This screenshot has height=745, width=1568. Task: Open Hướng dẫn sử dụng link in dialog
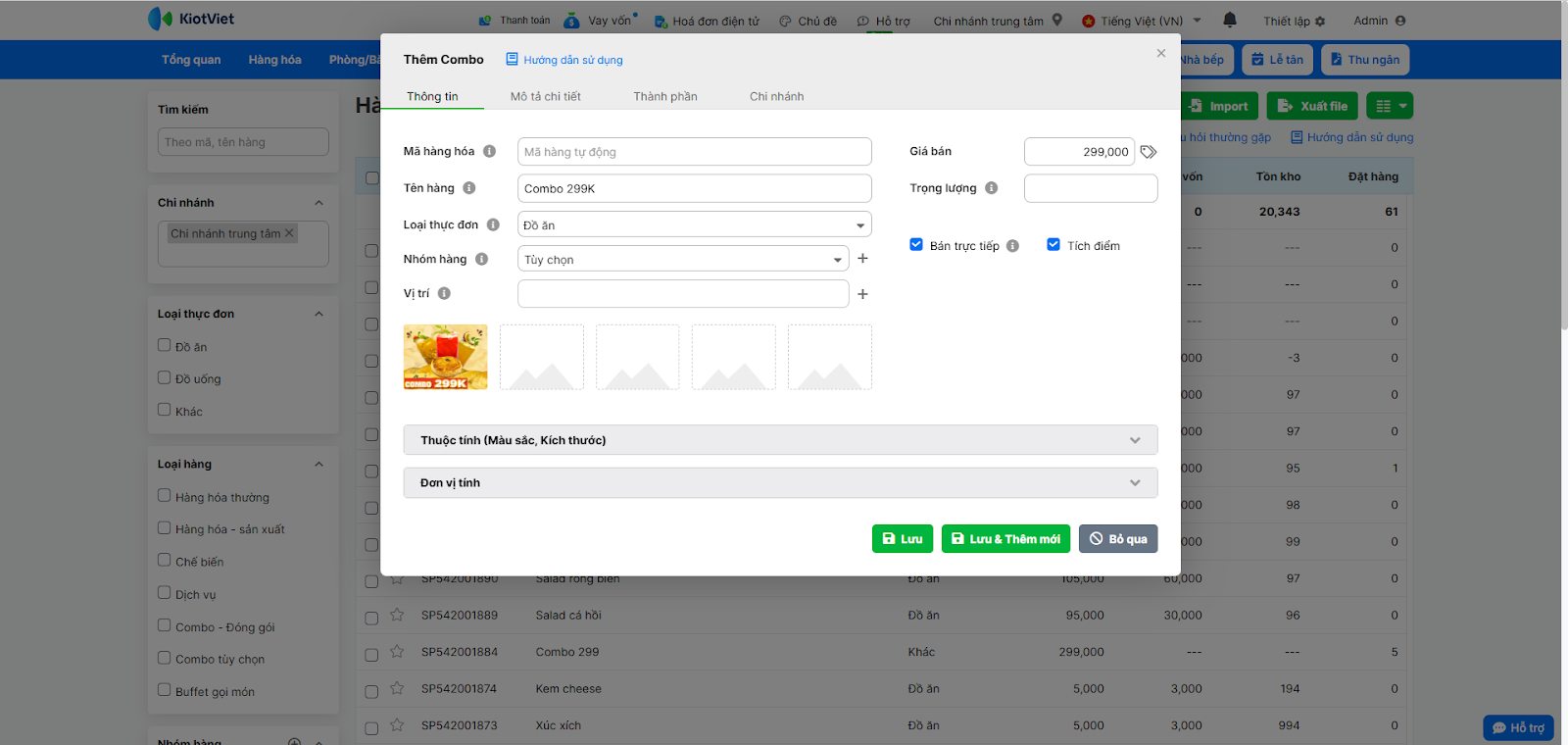coord(564,60)
